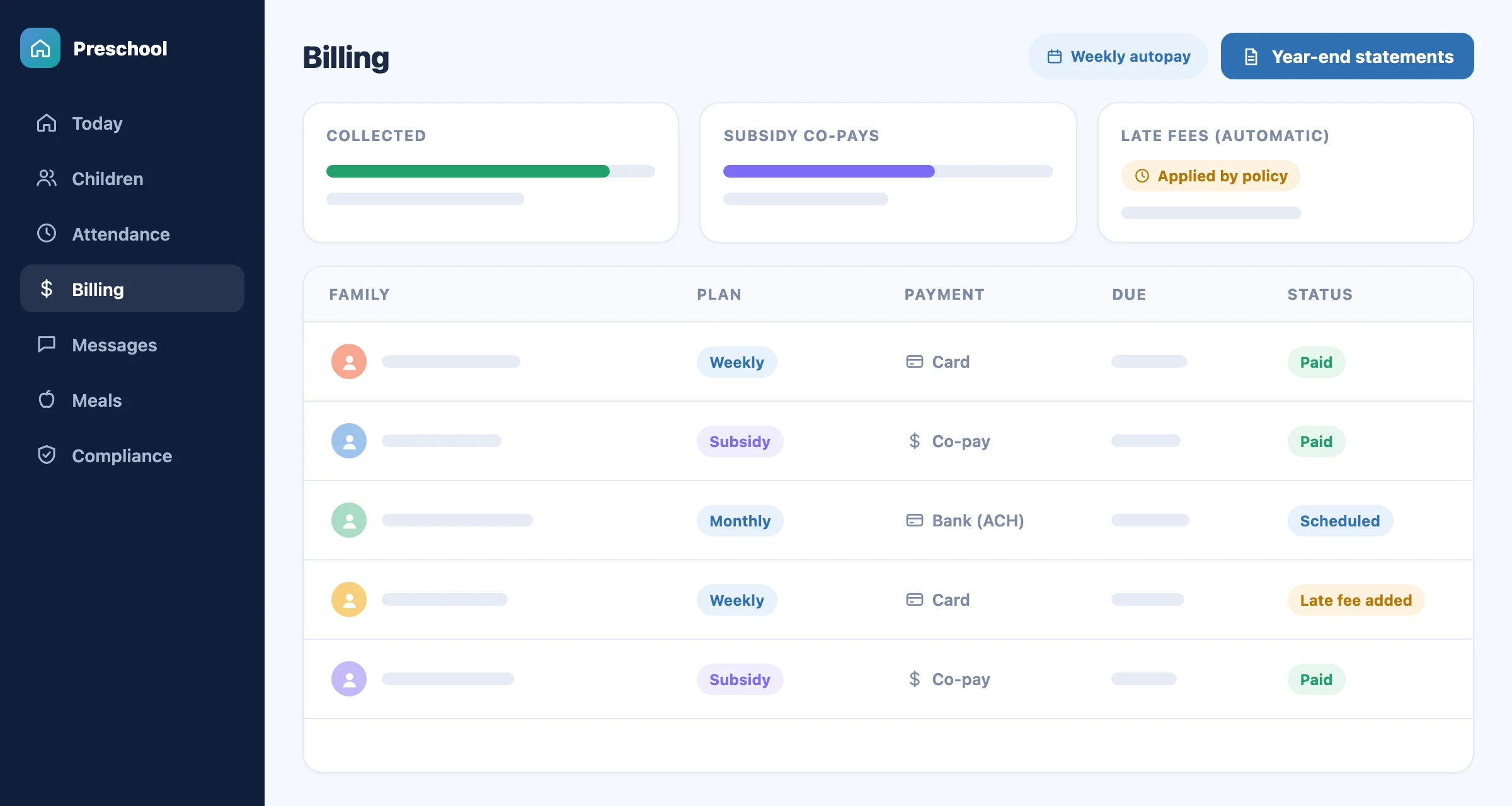Click the calendar icon on Weekly autopay
This screenshot has width=1512, height=806.
1055,57
